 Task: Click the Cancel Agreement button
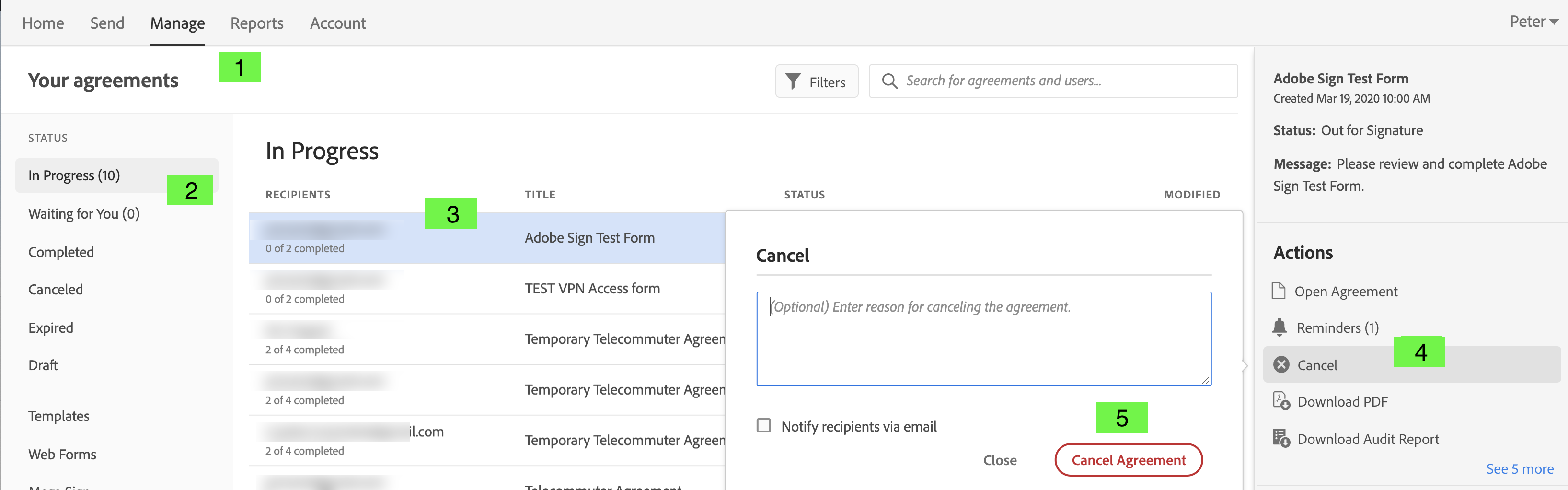pyautogui.click(x=1128, y=460)
